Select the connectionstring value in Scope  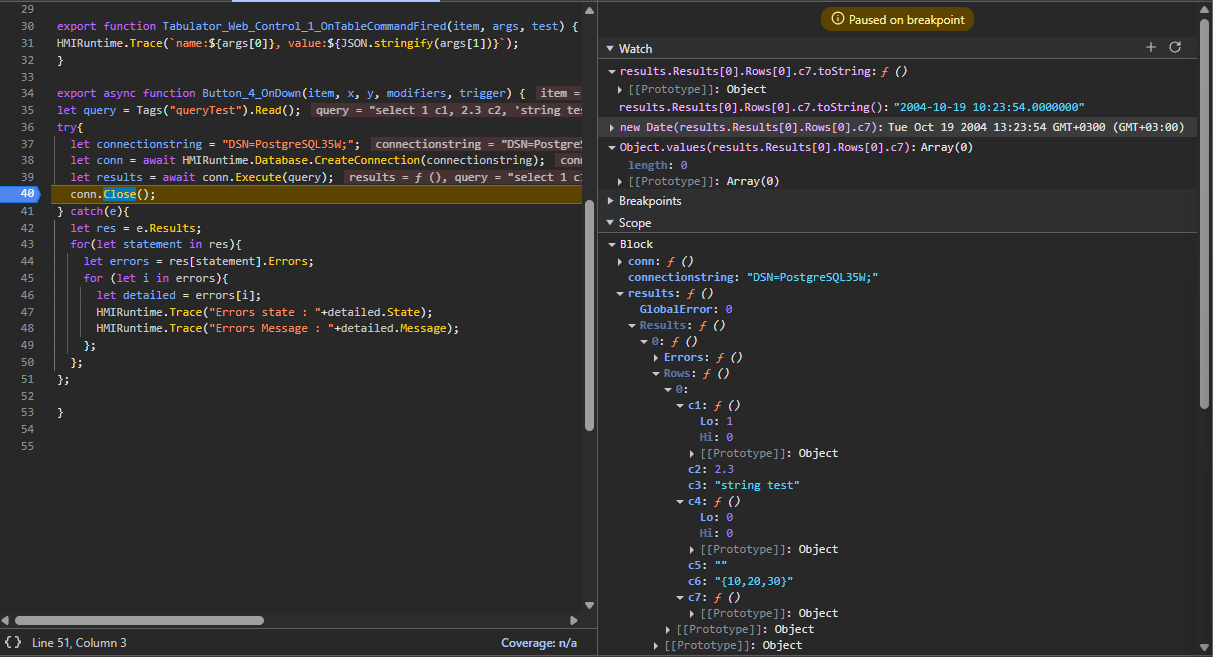[x=813, y=277]
